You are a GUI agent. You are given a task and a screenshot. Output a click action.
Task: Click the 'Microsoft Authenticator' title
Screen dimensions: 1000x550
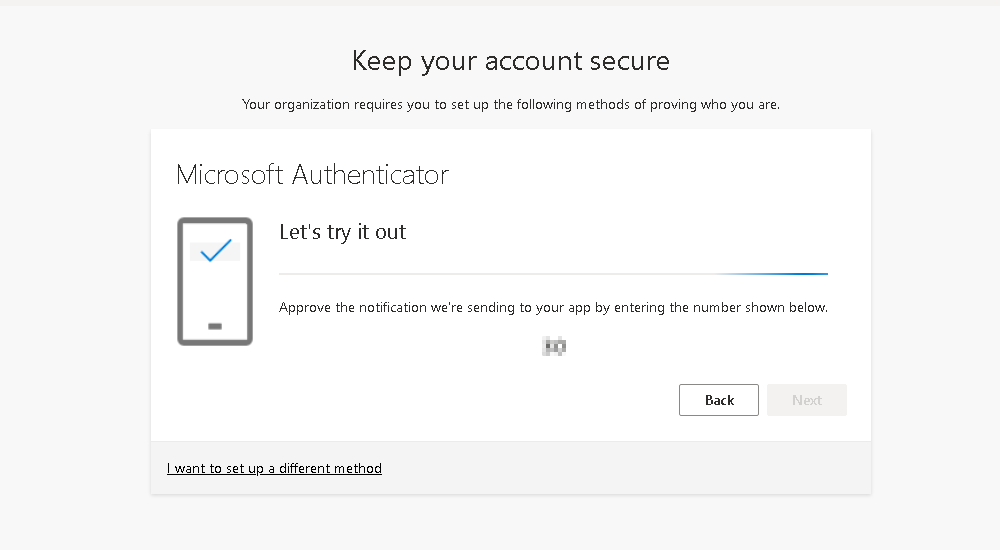(312, 175)
